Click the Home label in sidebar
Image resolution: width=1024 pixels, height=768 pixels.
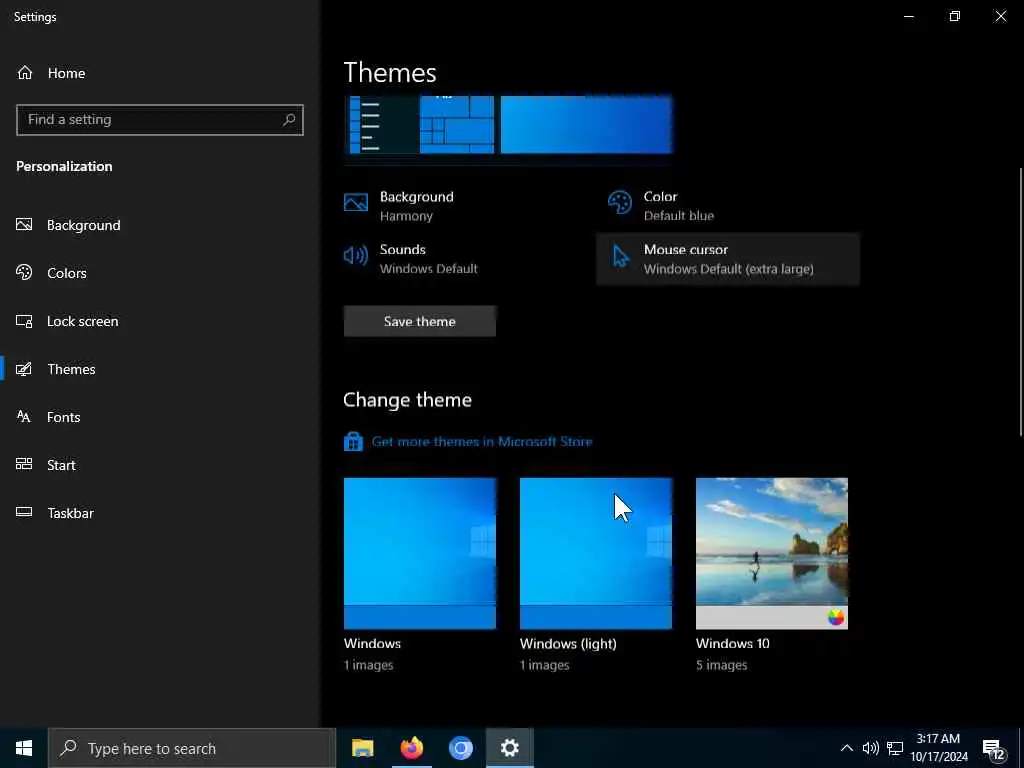click(67, 73)
